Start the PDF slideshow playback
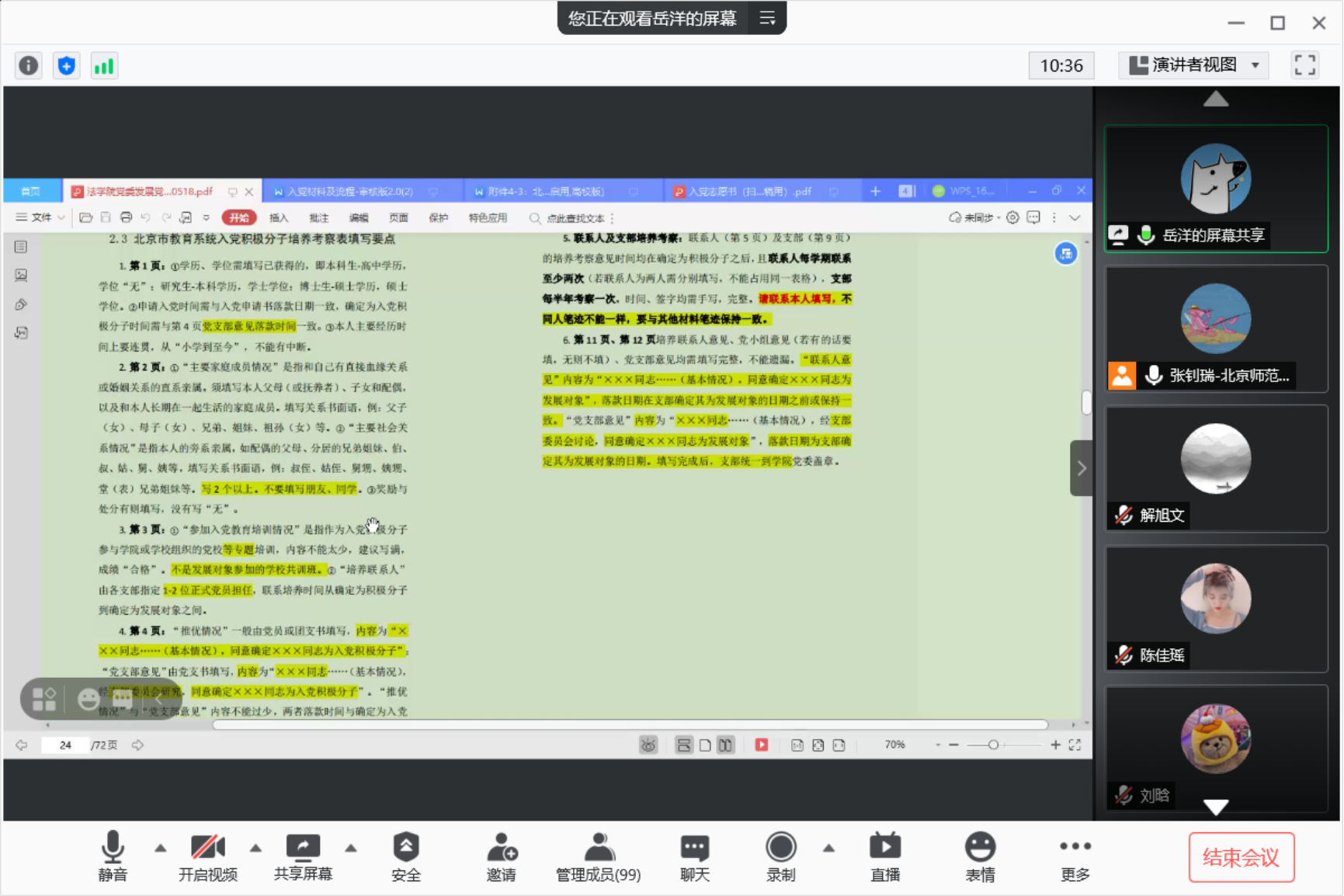1344x896 pixels. point(761,744)
